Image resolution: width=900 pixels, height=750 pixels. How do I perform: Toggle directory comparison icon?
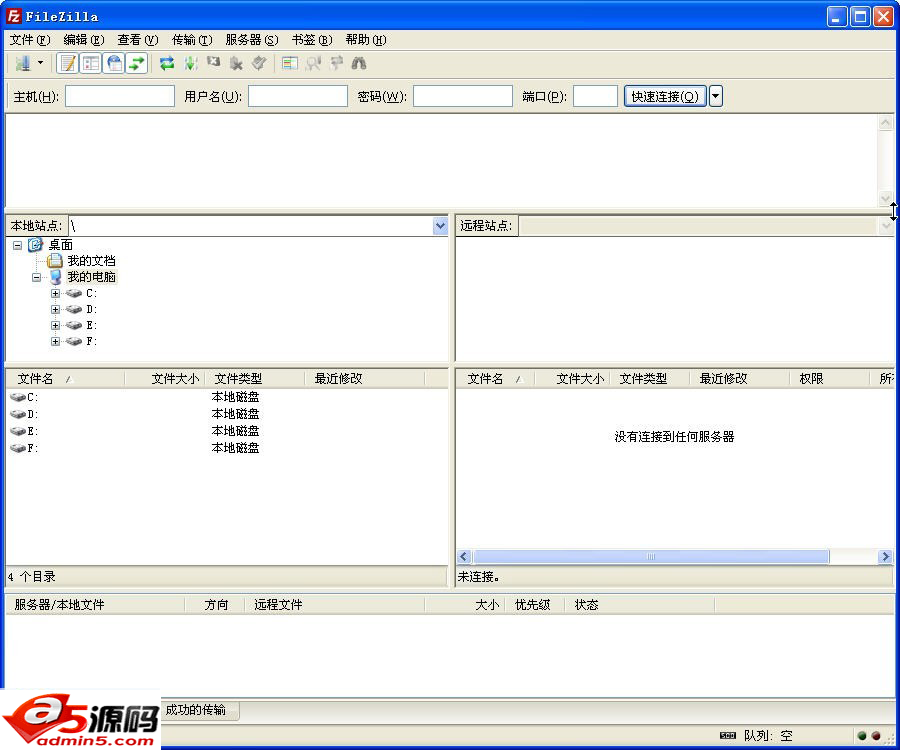[313, 63]
